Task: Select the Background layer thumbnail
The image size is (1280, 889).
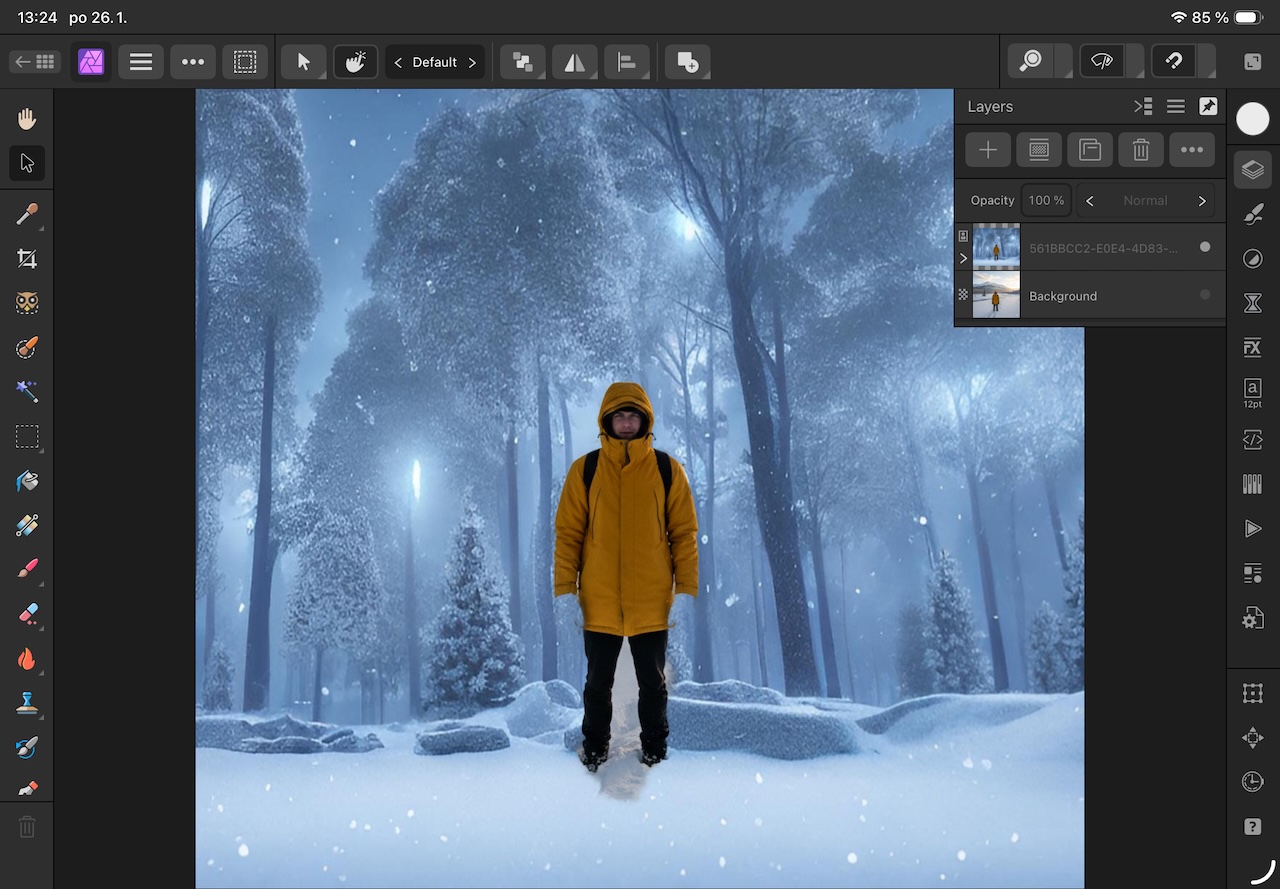Action: click(996, 295)
